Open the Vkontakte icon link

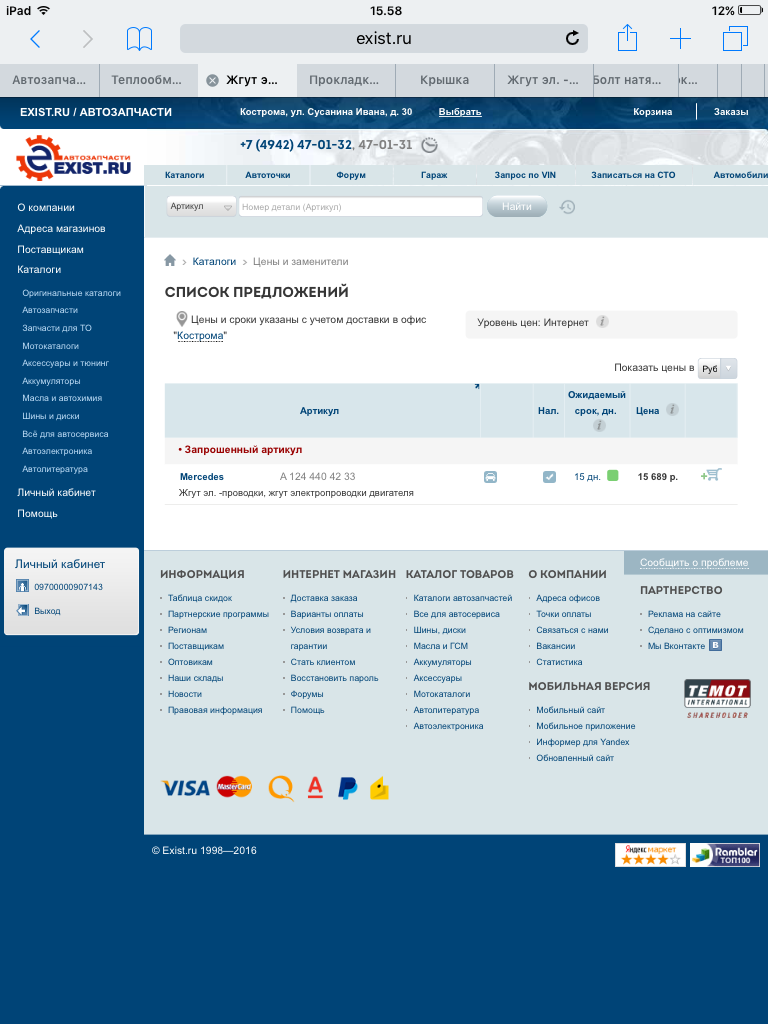715,646
